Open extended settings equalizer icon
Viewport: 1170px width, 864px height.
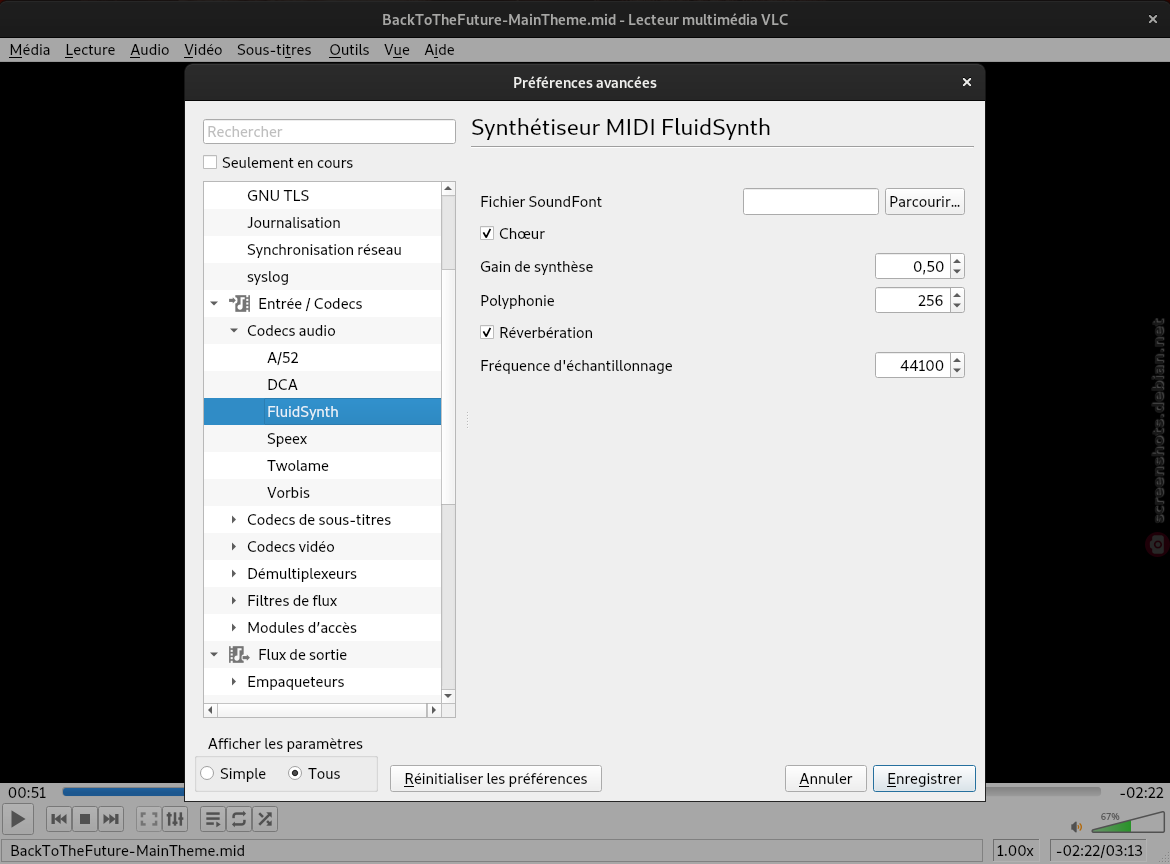point(175,819)
